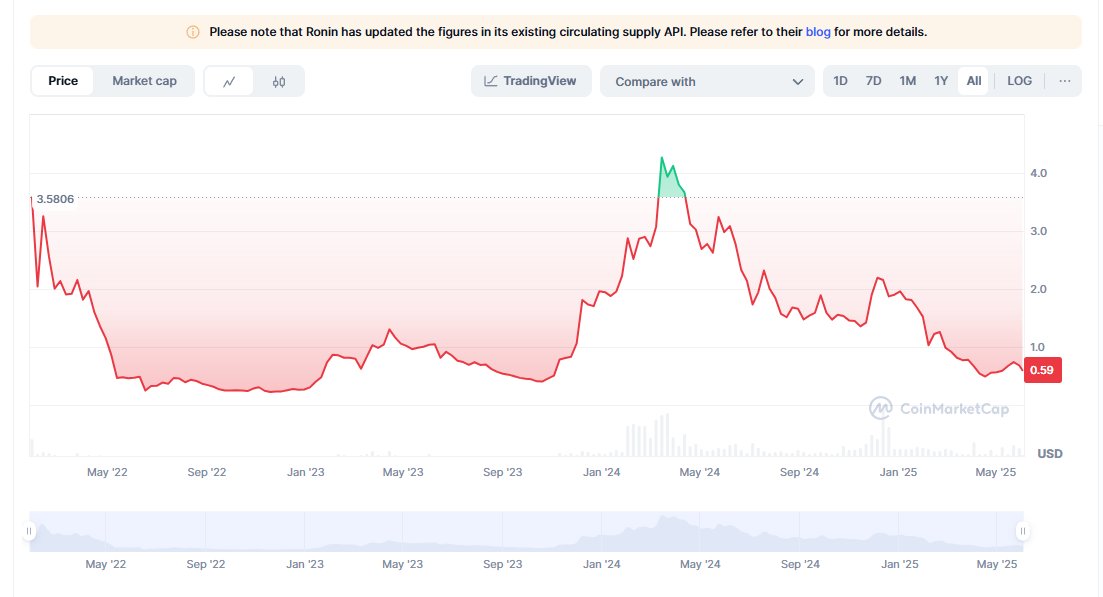The width and height of the screenshot is (1103, 597).
Task: Click Jan '23 label on main chart axis
Action: [305, 472]
